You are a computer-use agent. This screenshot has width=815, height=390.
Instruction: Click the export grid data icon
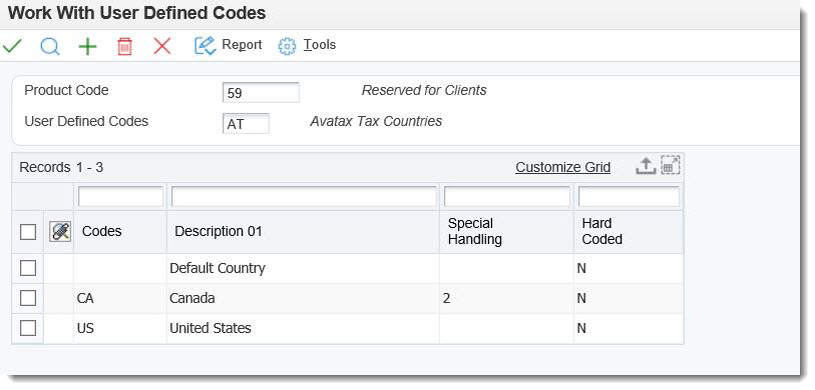point(646,166)
